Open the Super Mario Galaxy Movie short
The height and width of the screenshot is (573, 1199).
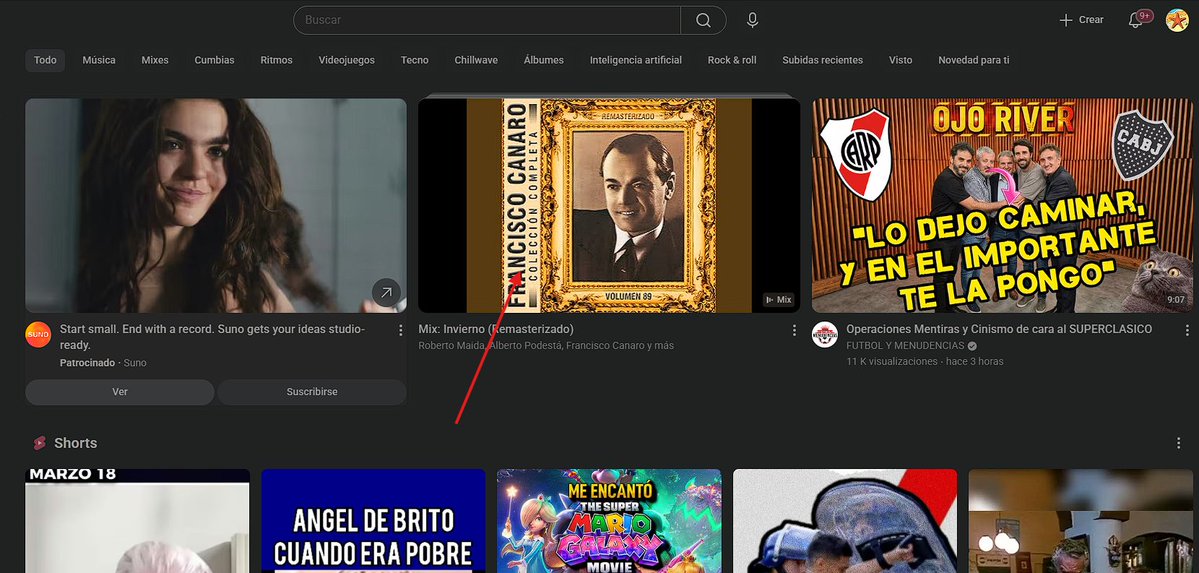pos(609,521)
